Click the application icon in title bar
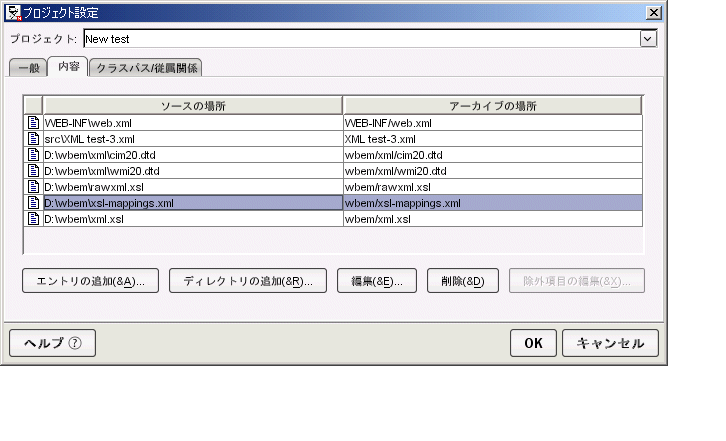726x441 pixels. coord(14,13)
